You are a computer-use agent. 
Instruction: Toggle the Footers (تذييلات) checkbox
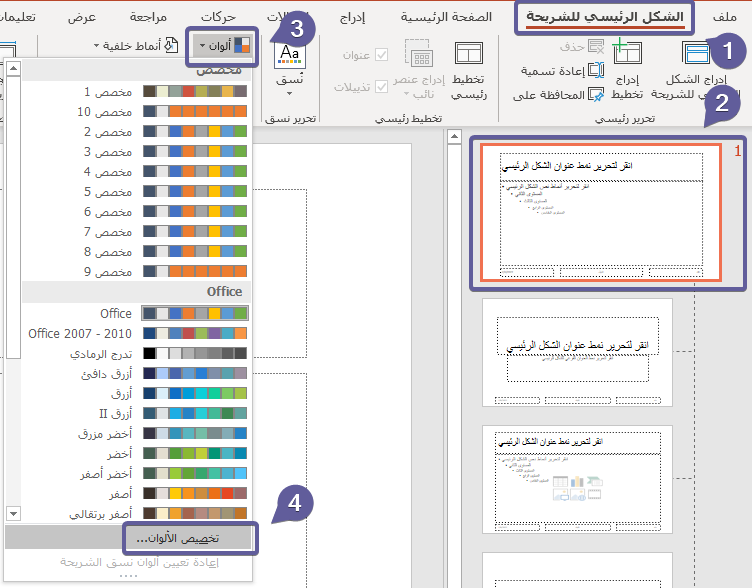(x=382, y=87)
